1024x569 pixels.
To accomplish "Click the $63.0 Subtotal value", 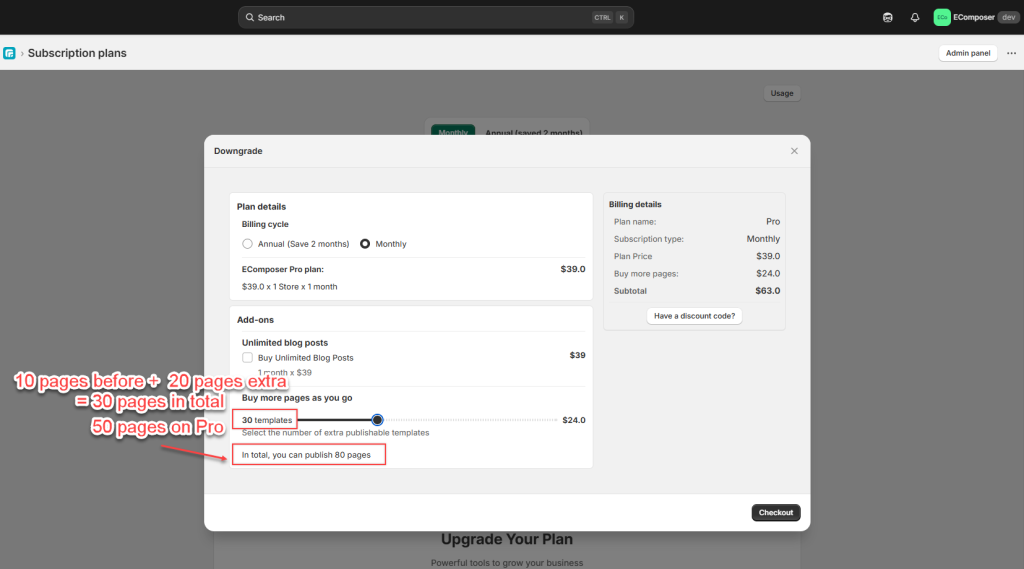I will (x=767, y=291).
